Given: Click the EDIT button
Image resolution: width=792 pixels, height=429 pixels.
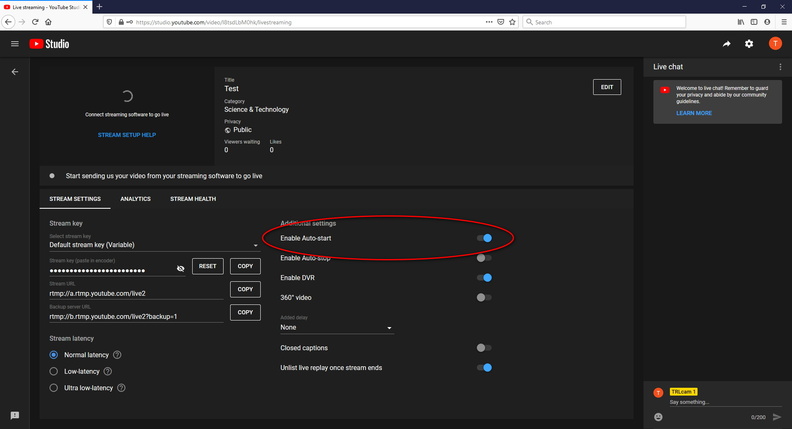Looking at the screenshot, I should (607, 87).
